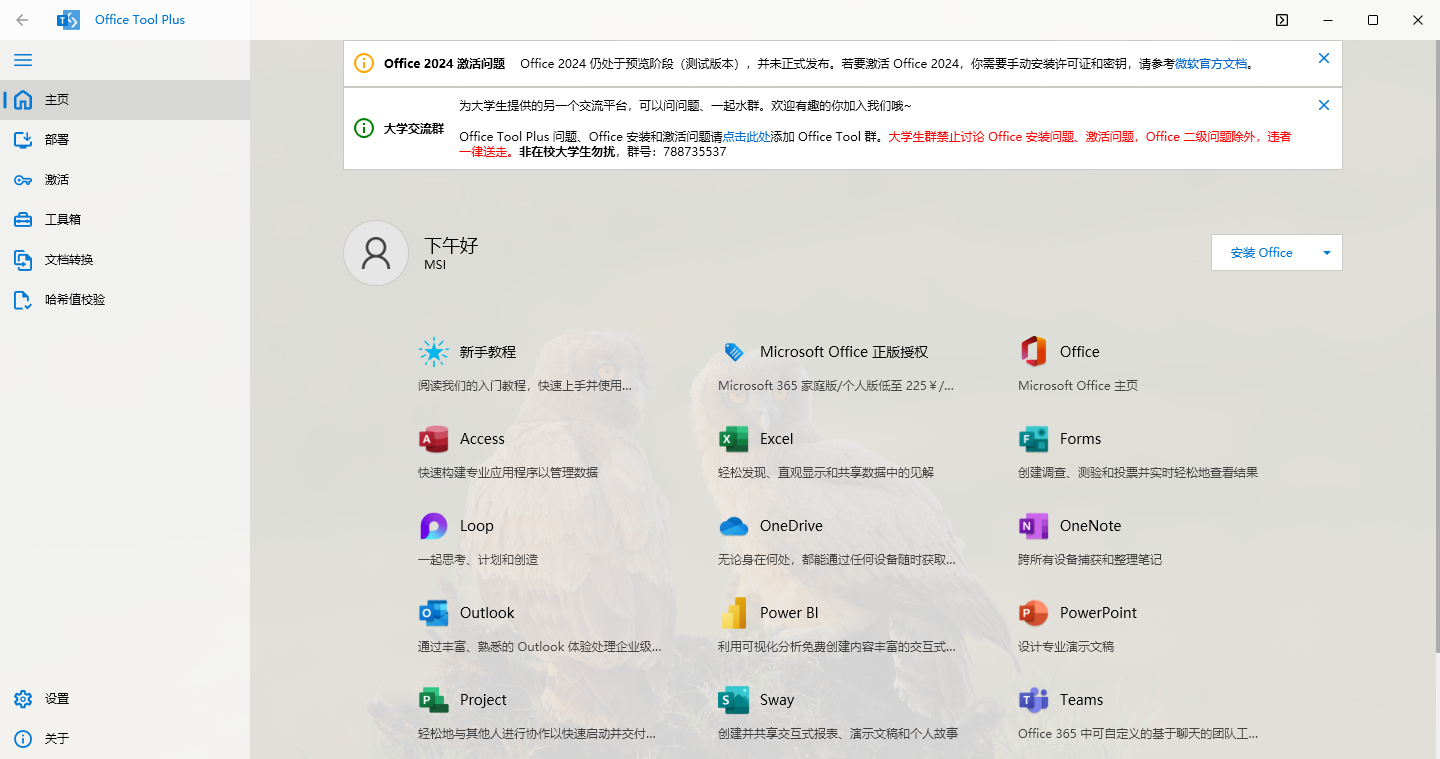Click the 激活 (Activate) key icon

22,179
